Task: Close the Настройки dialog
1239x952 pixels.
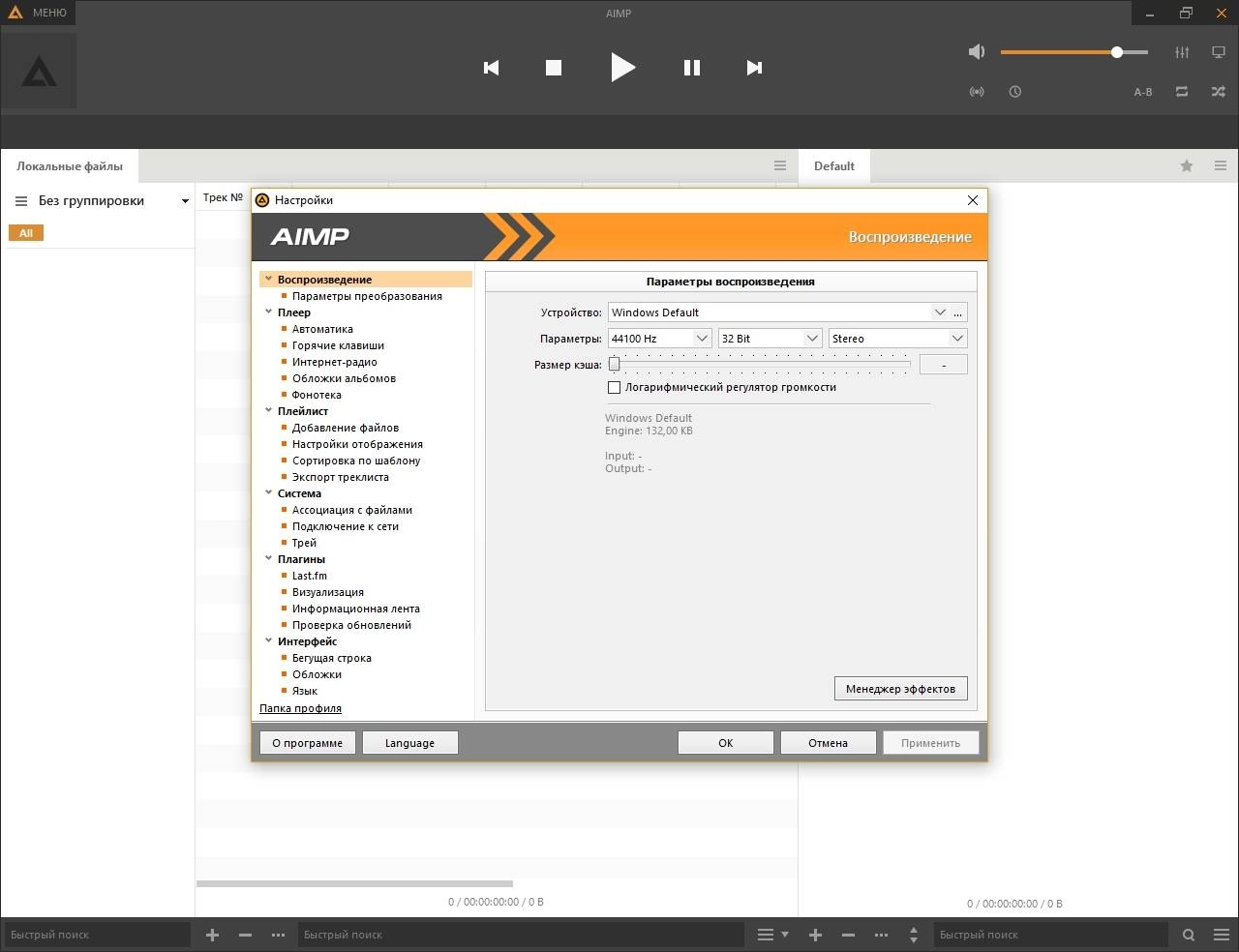Action: pyautogui.click(x=973, y=200)
